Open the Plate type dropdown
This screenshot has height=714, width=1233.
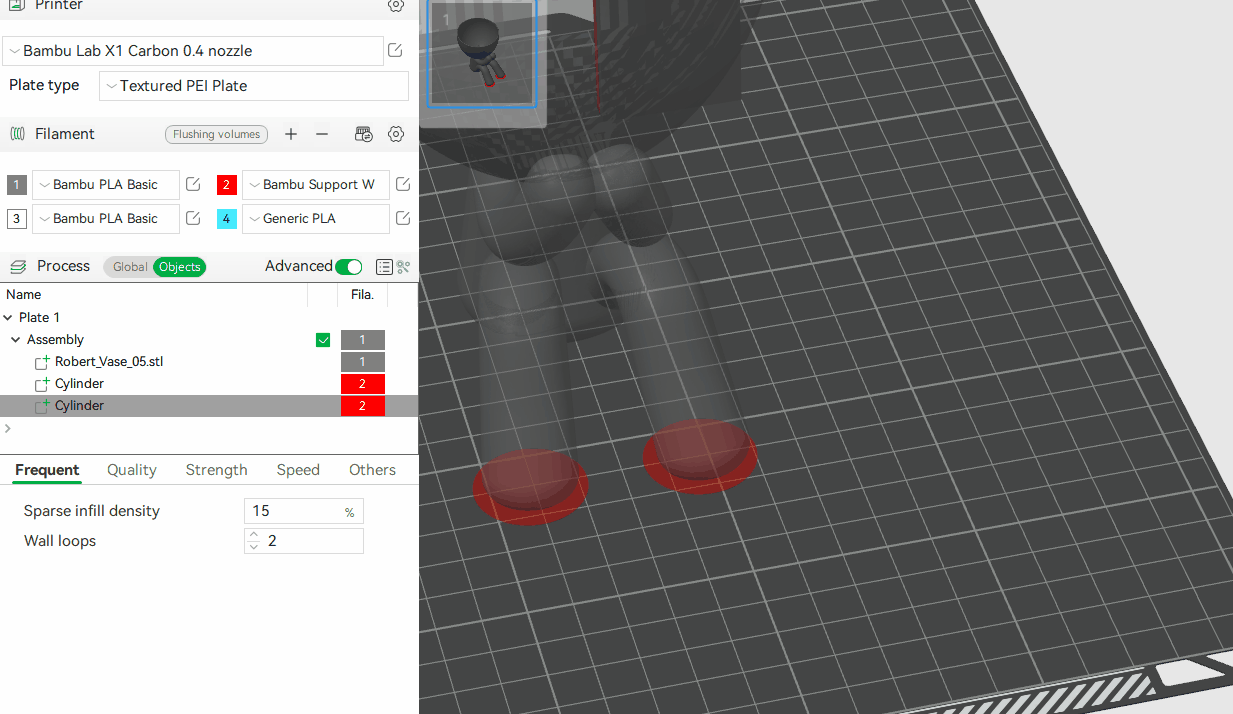[x=253, y=86]
